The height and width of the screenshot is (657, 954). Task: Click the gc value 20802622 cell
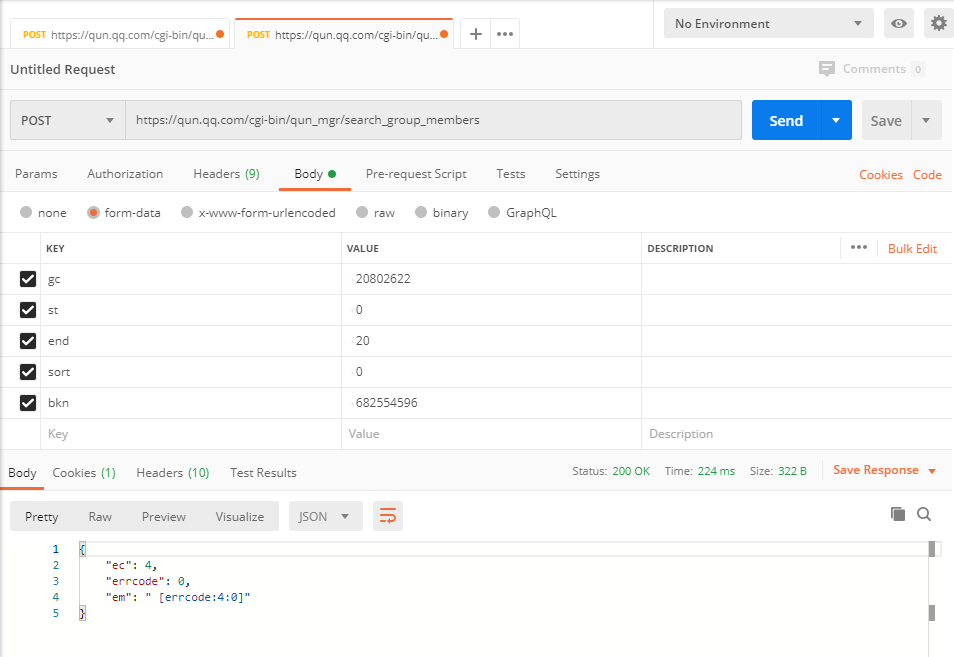pos(492,279)
